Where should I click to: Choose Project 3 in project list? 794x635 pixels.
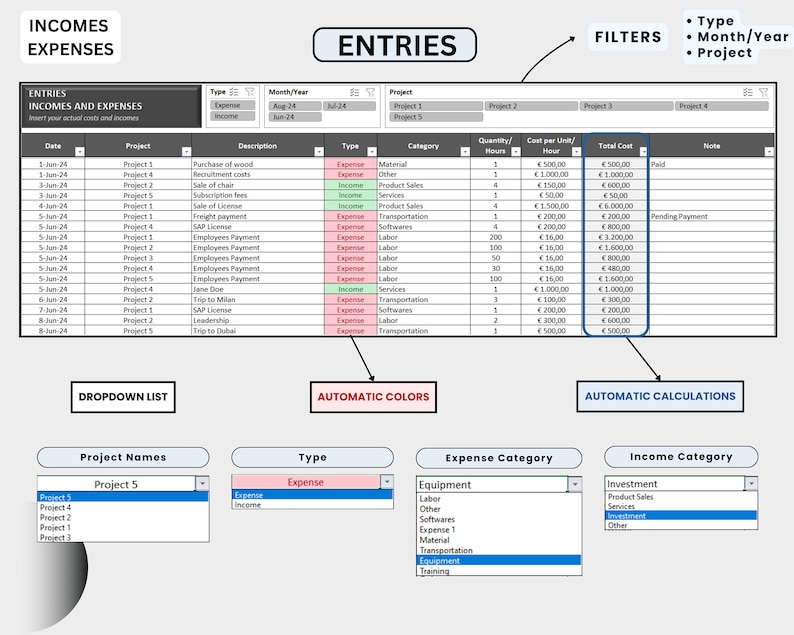point(123,537)
